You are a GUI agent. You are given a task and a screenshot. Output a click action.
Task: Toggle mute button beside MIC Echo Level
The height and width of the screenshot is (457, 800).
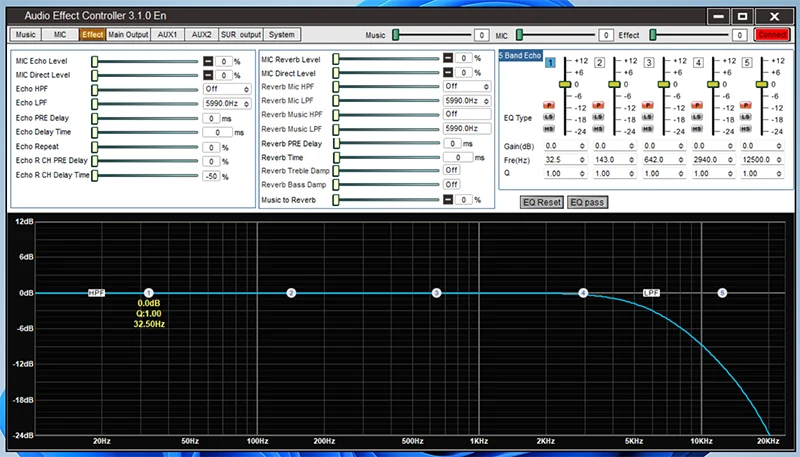pyautogui.click(x=208, y=61)
